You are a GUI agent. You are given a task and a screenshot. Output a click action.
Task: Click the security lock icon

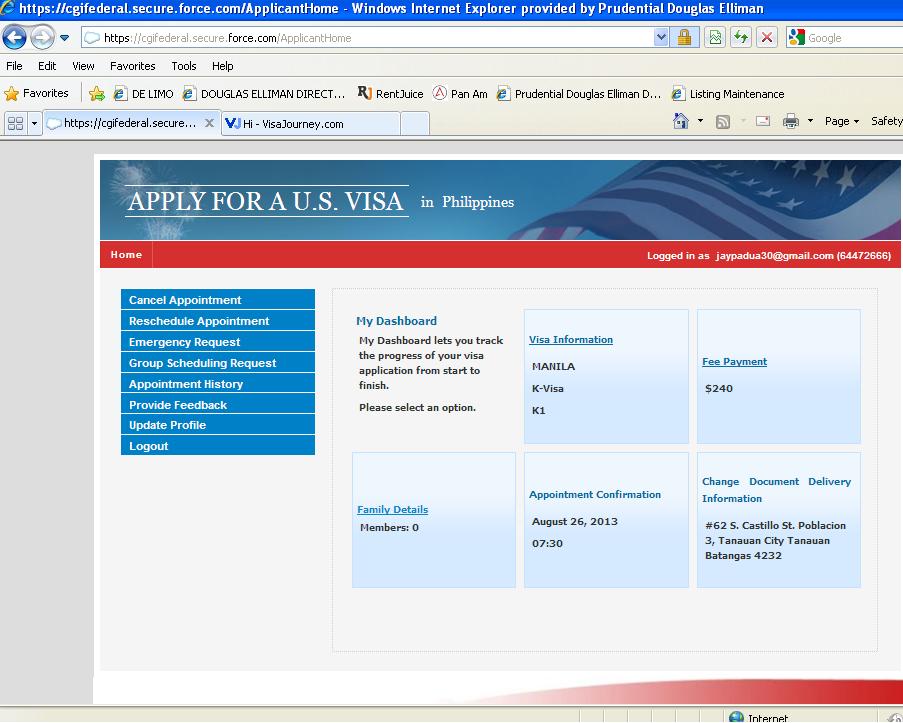coord(684,38)
